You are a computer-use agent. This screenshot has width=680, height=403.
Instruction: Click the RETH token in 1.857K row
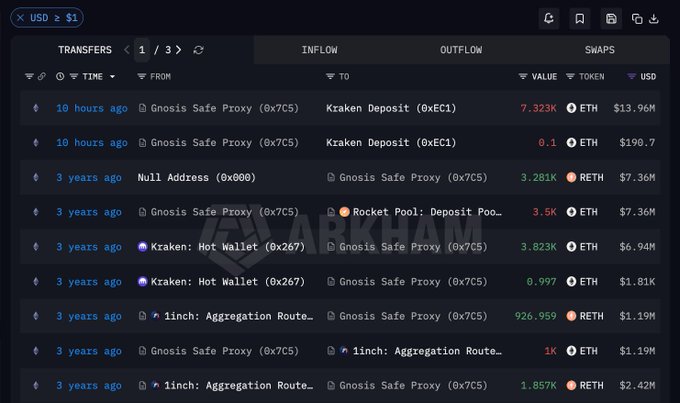tap(585, 386)
